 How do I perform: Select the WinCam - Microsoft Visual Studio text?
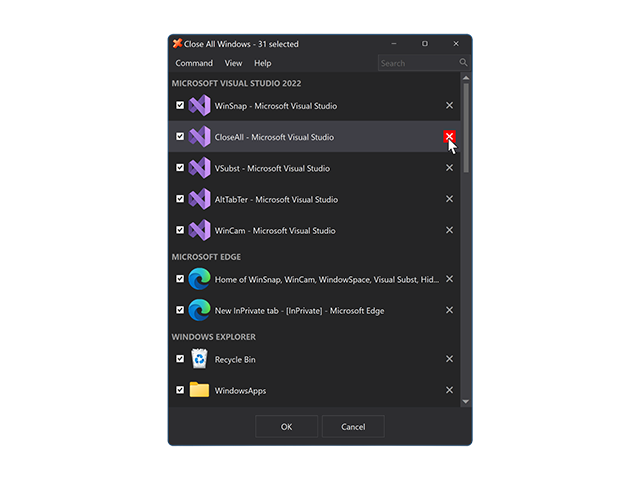(275, 231)
